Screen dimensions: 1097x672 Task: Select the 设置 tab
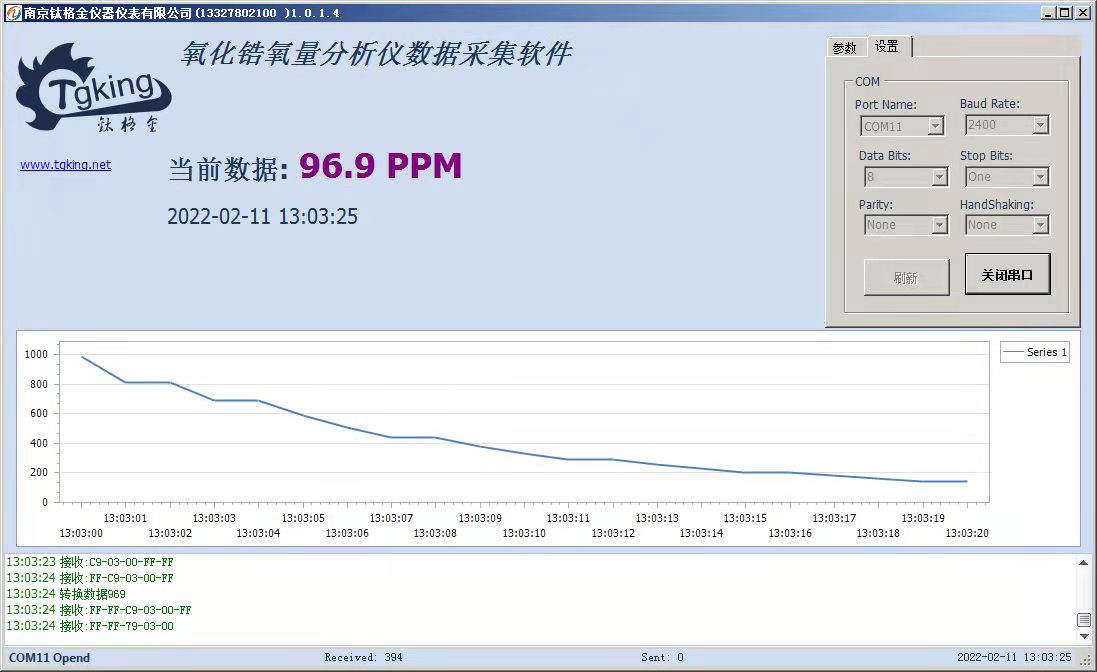tap(887, 47)
